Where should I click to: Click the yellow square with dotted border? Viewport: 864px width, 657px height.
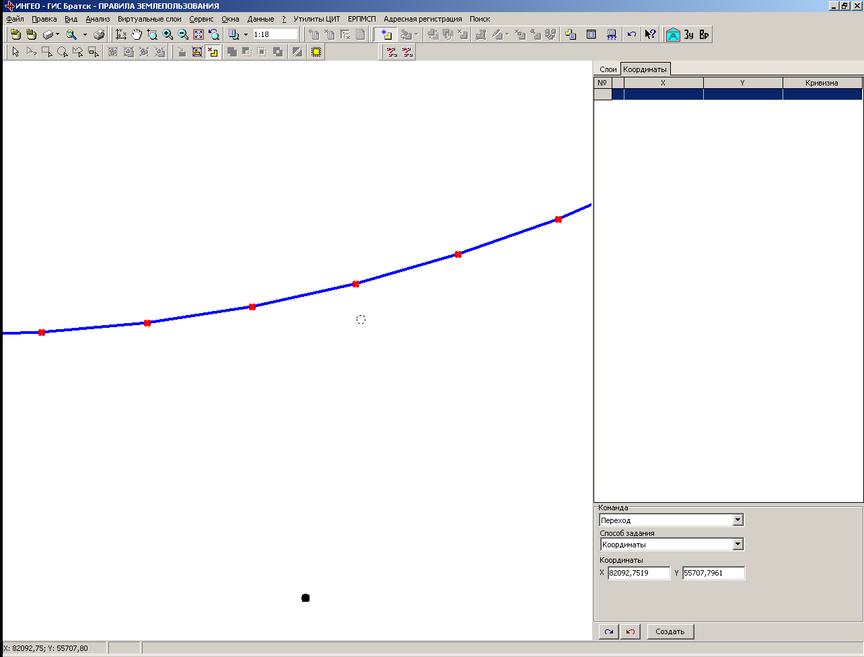(x=316, y=52)
